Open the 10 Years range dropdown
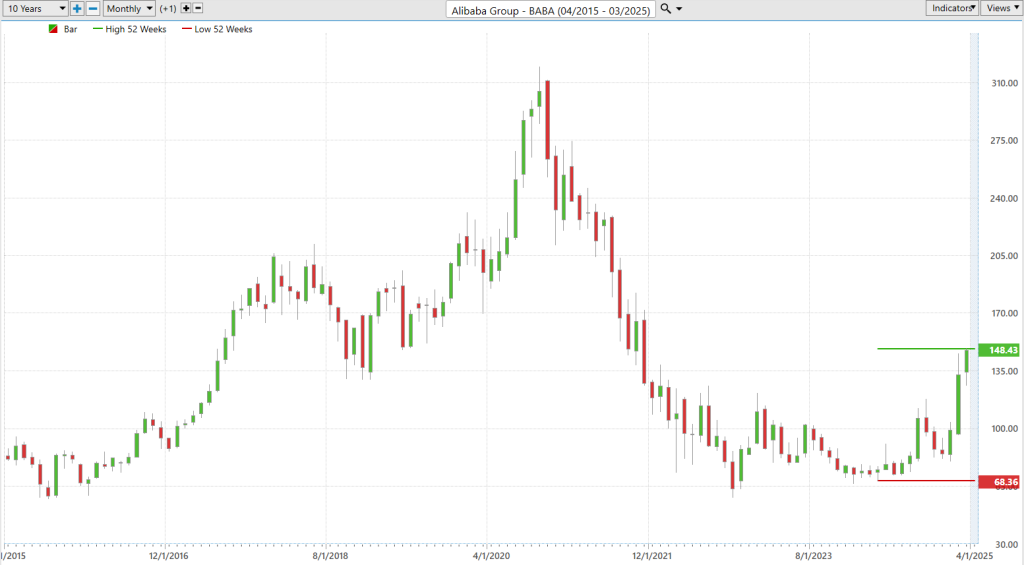1024x565 pixels. [34, 8]
